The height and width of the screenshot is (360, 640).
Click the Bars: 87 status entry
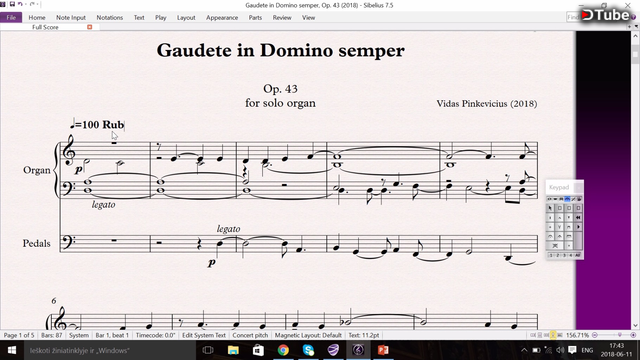pos(52,335)
